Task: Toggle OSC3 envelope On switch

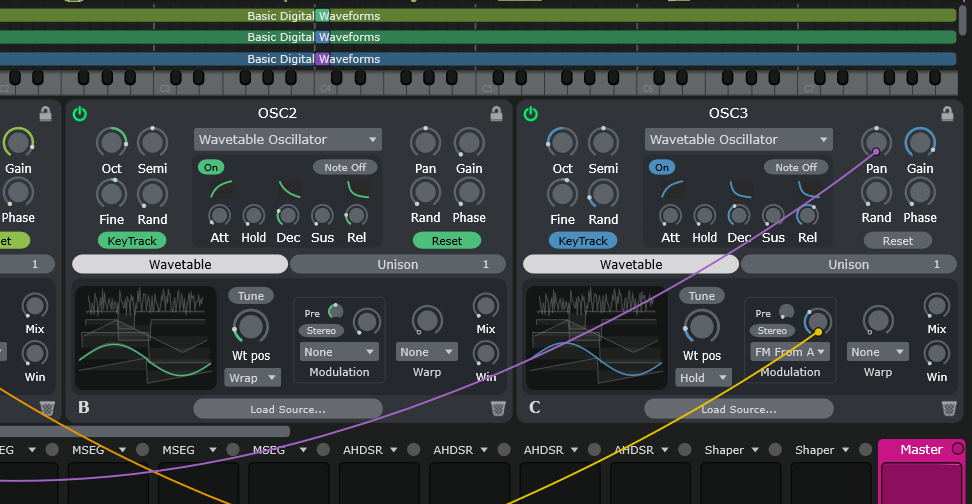Action: (x=662, y=167)
